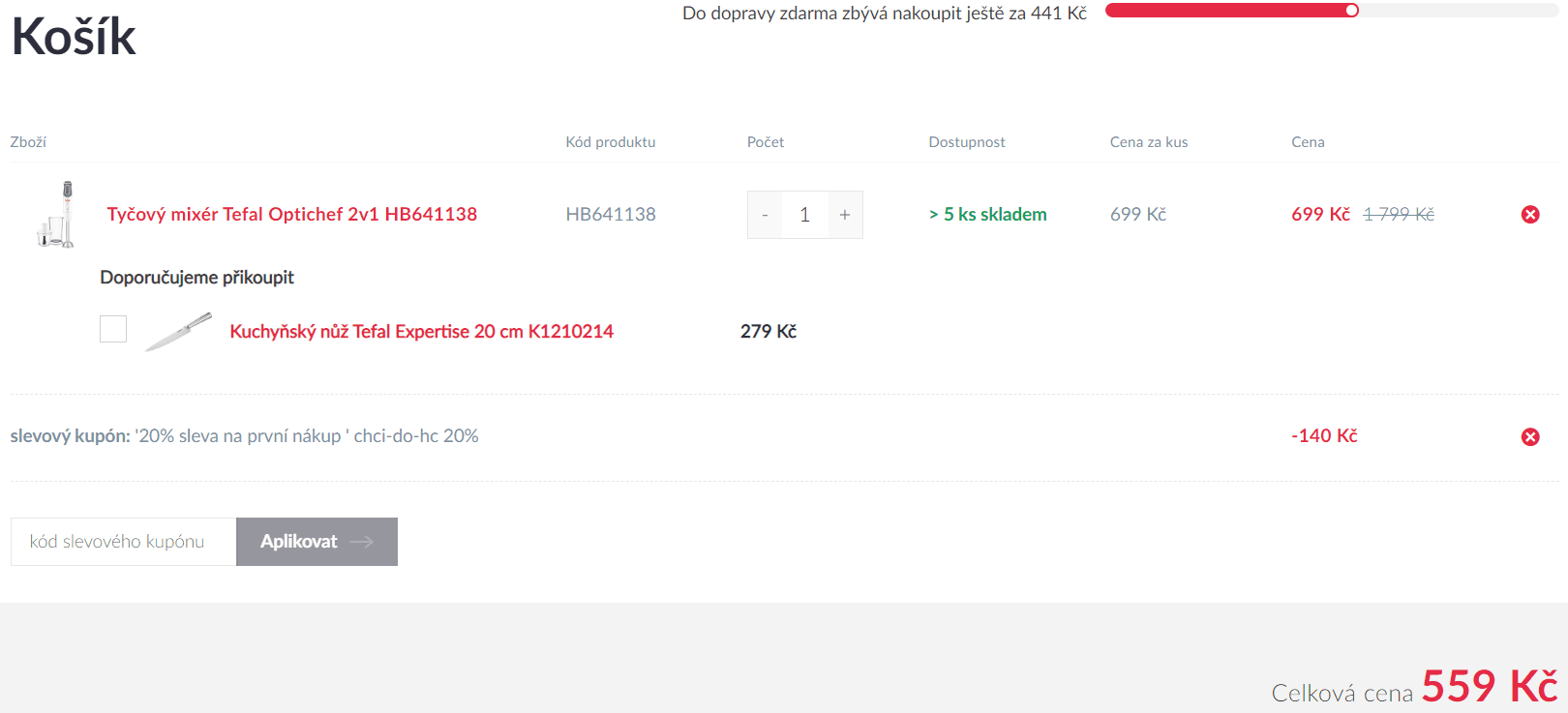
Task: Click the 'Celková cena' label
Action: [x=1342, y=694]
